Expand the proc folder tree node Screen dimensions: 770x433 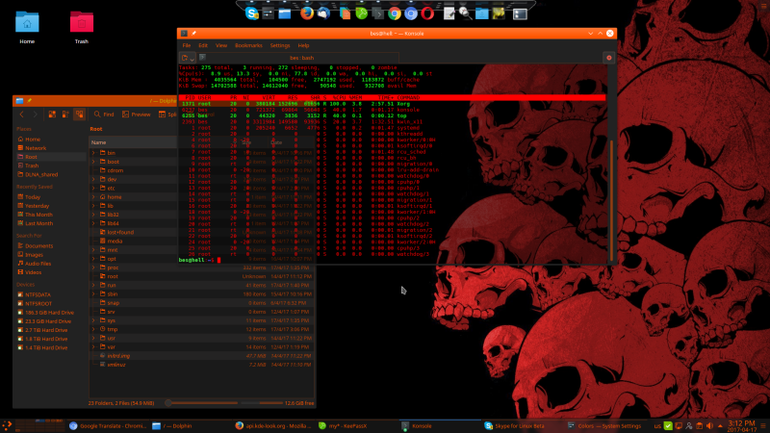(x=94, y=268)
